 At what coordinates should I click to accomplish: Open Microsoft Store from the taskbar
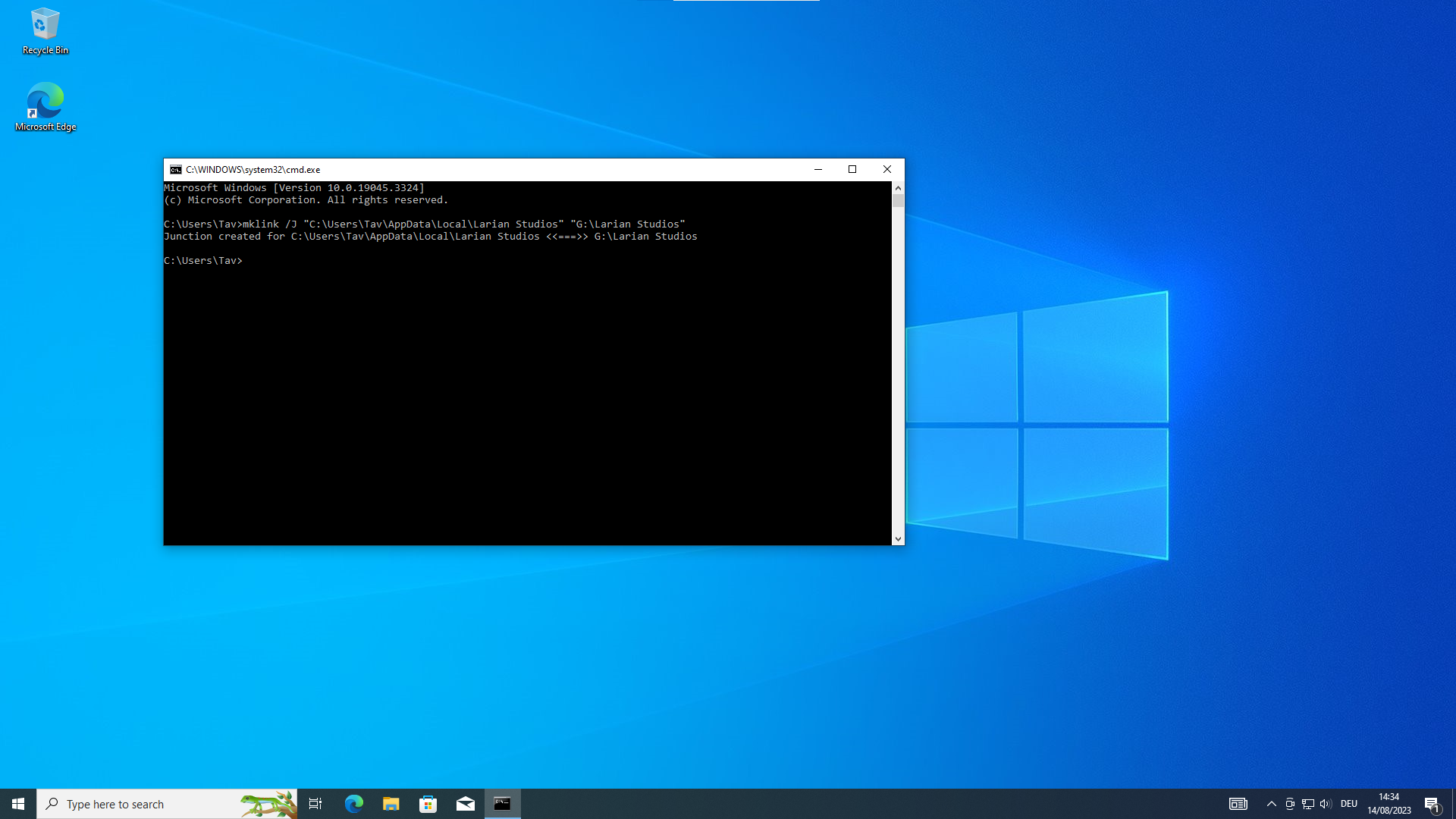click(428, 804)
